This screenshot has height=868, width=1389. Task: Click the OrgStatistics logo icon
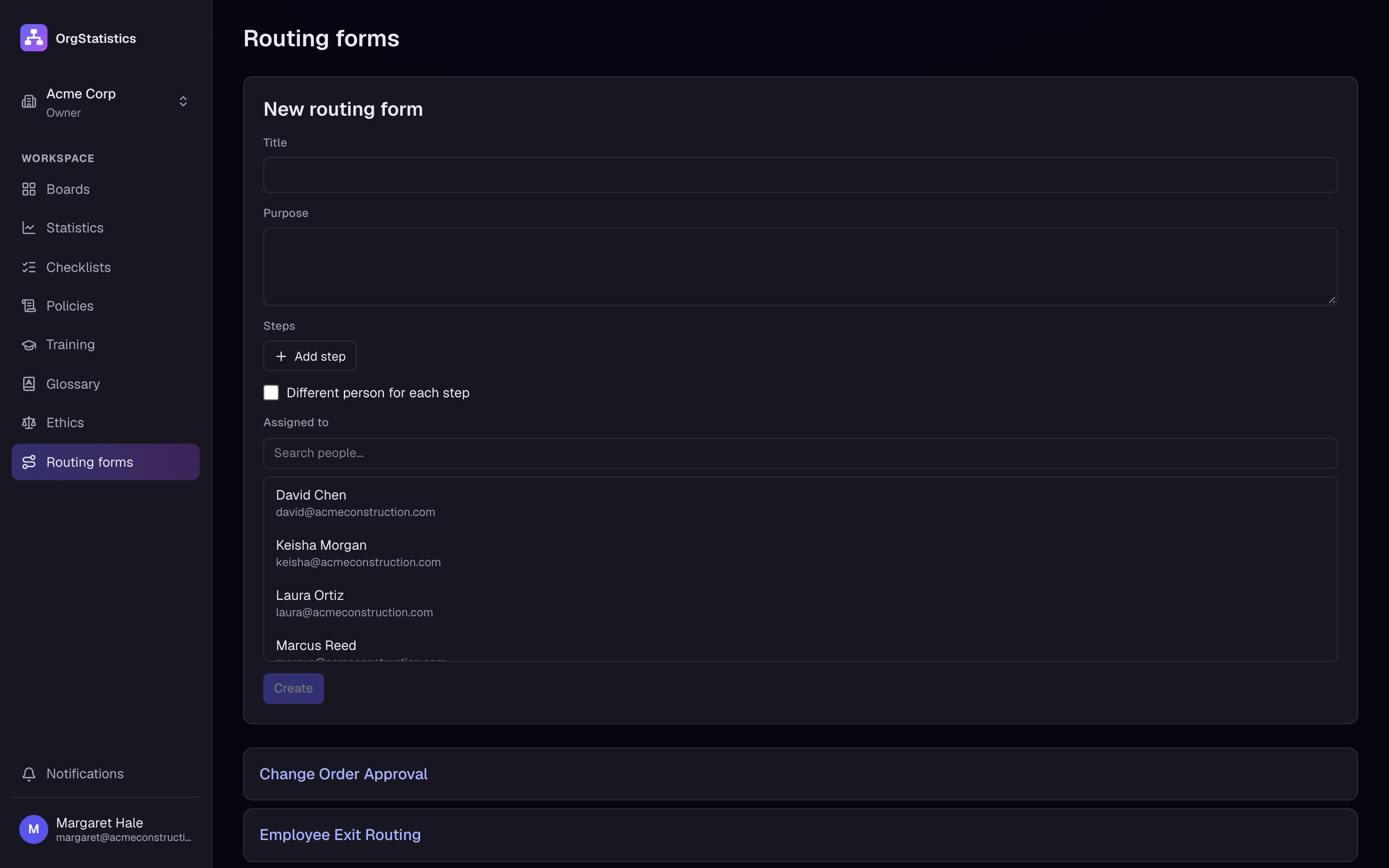[x=34, y=38]
